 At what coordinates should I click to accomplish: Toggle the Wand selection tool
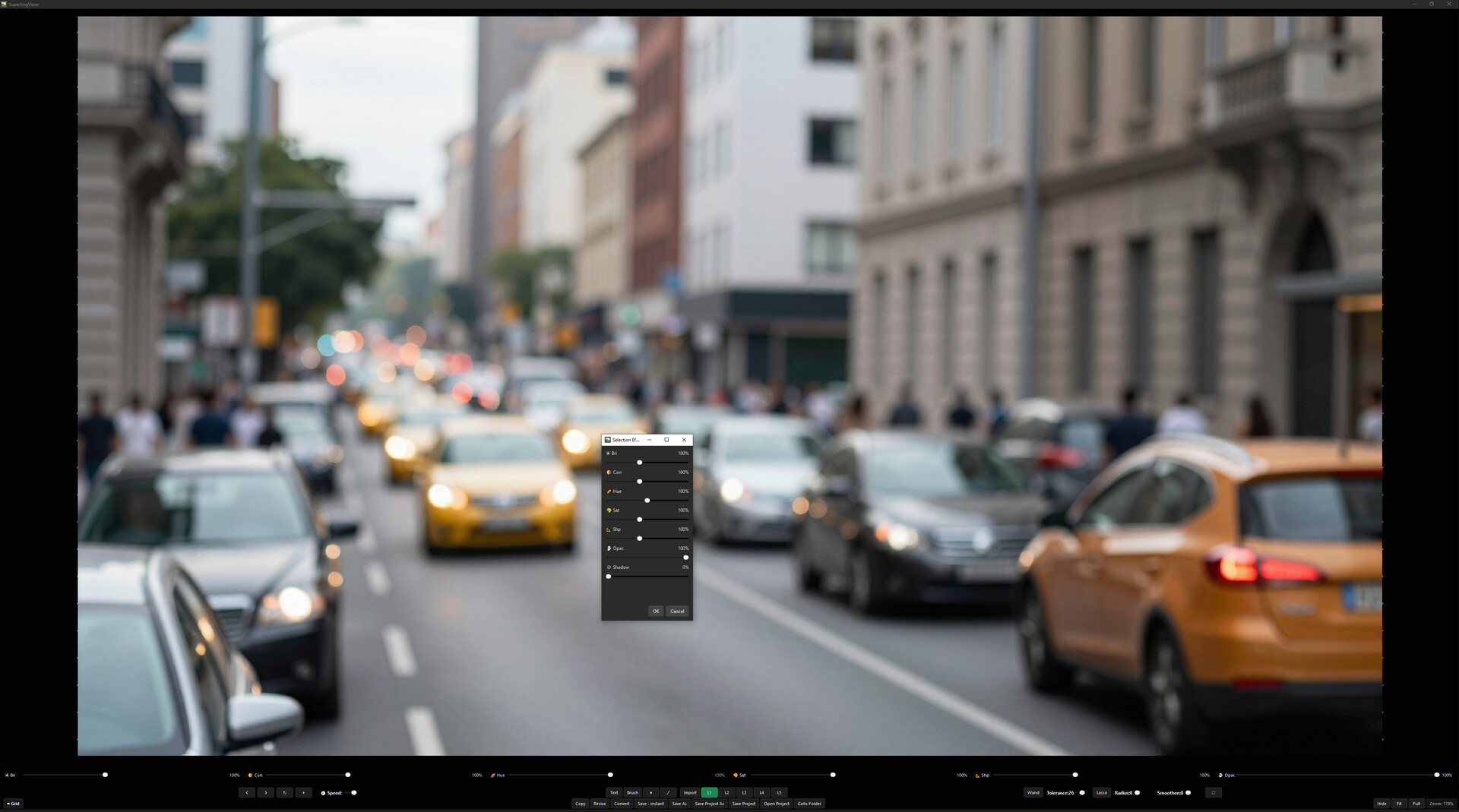pyautogui.click(x=1033, y=792)
